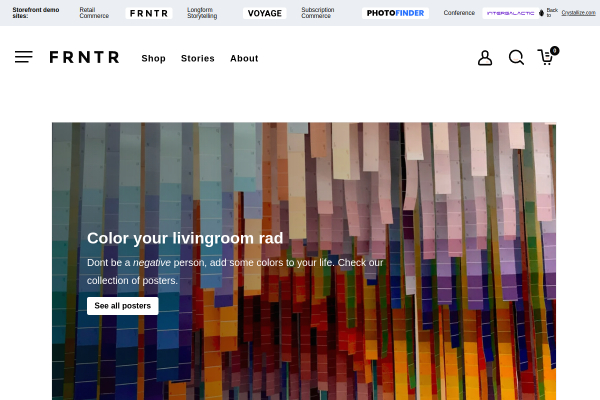
Task: Switch to Intergalactic conference demo site
Action: pos(510,13)
